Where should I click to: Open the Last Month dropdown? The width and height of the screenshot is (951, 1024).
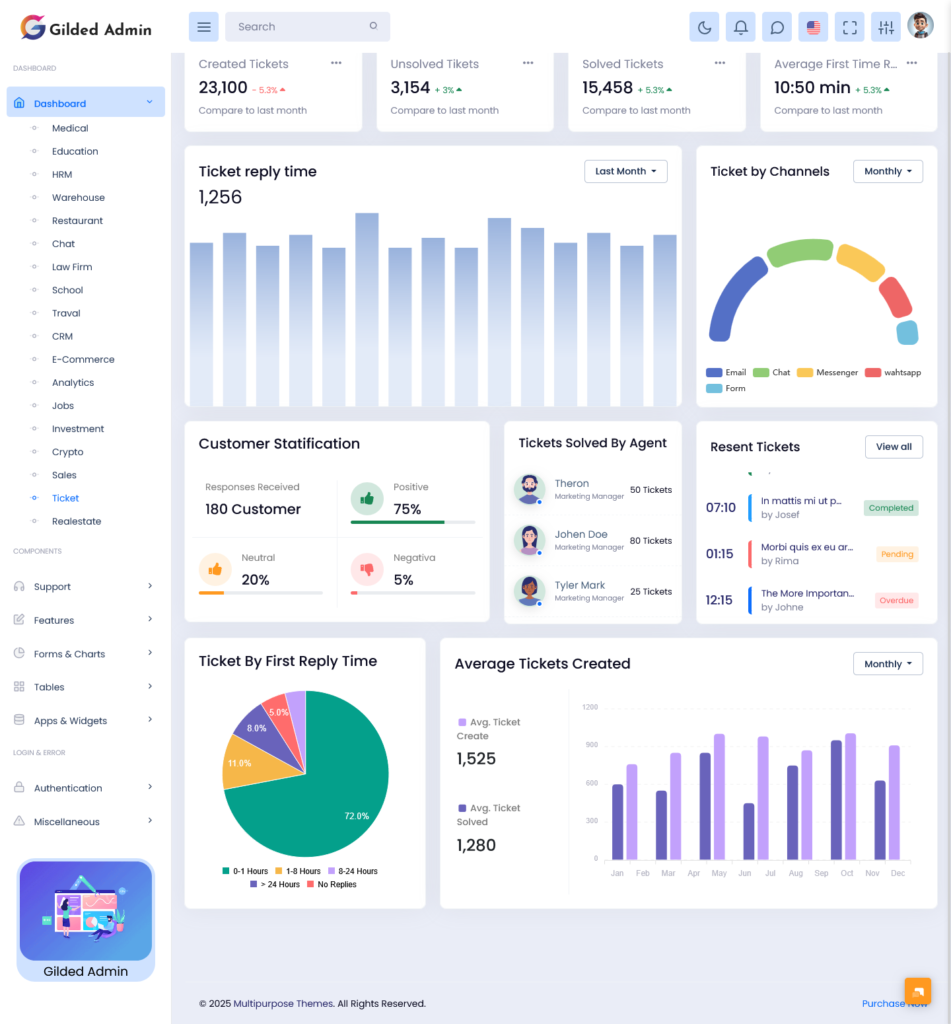point(625,171)
